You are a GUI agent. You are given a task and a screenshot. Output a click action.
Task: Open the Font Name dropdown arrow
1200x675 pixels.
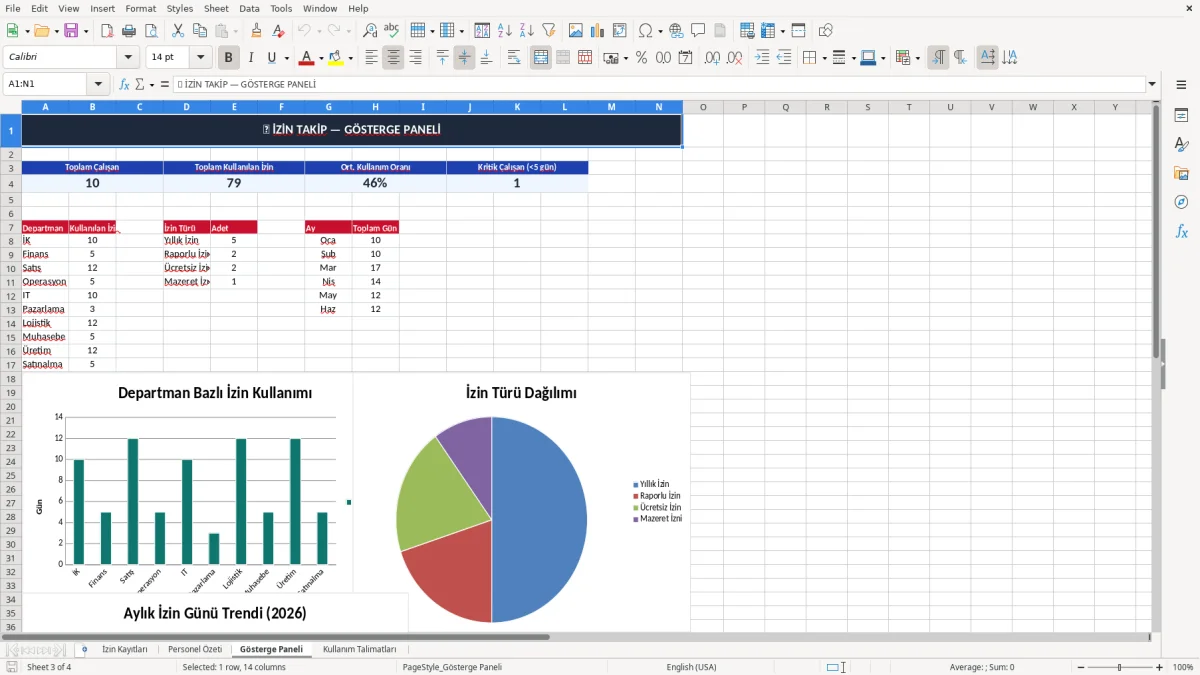128,58
